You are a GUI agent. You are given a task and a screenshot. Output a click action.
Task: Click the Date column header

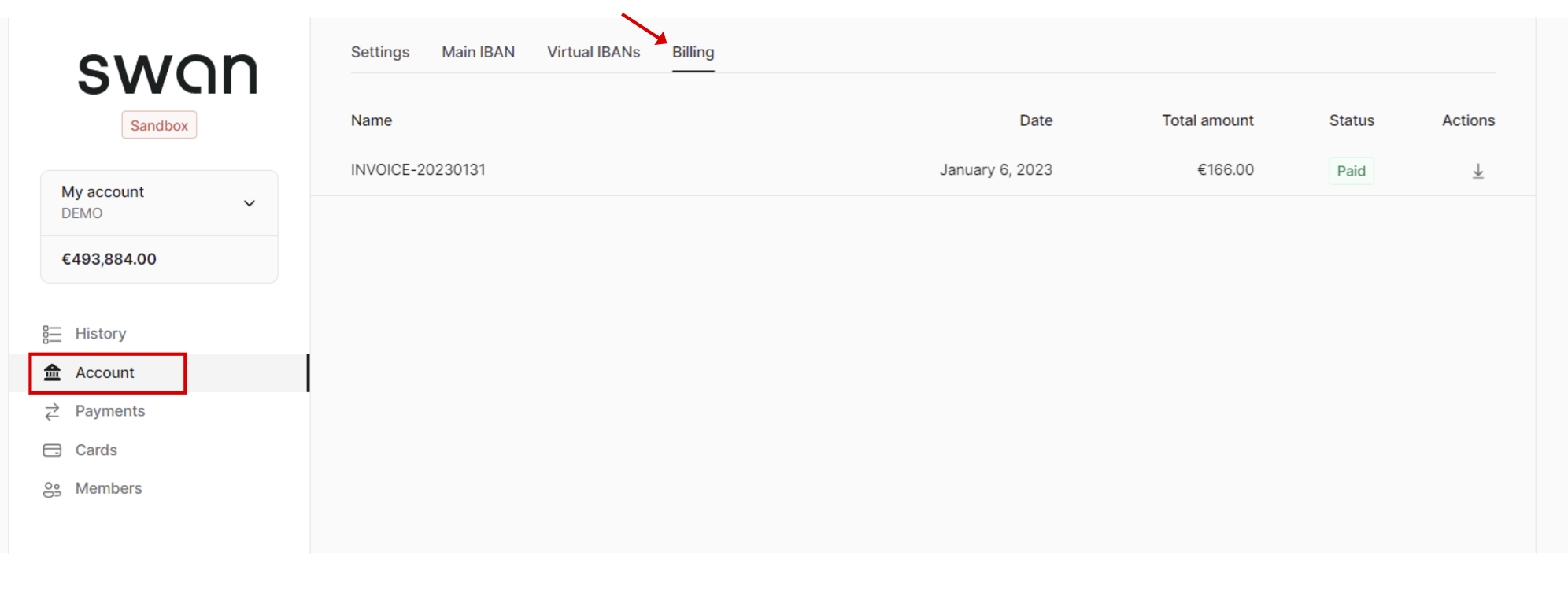click(x=1036, y=120)
